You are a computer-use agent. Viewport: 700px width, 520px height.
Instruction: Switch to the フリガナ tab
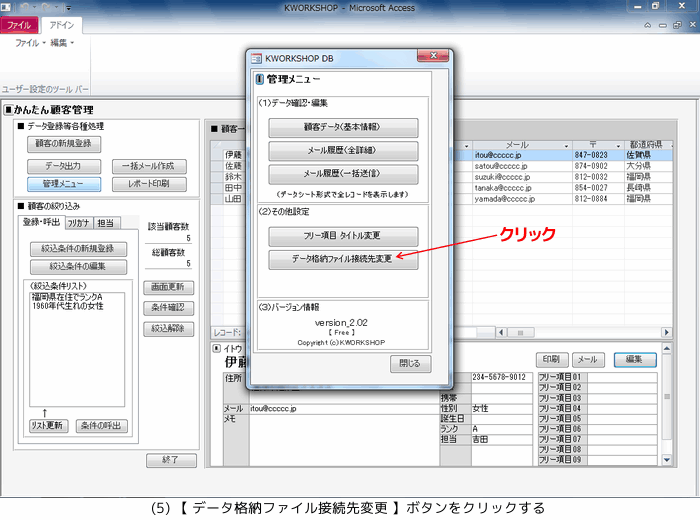point(79,223)
